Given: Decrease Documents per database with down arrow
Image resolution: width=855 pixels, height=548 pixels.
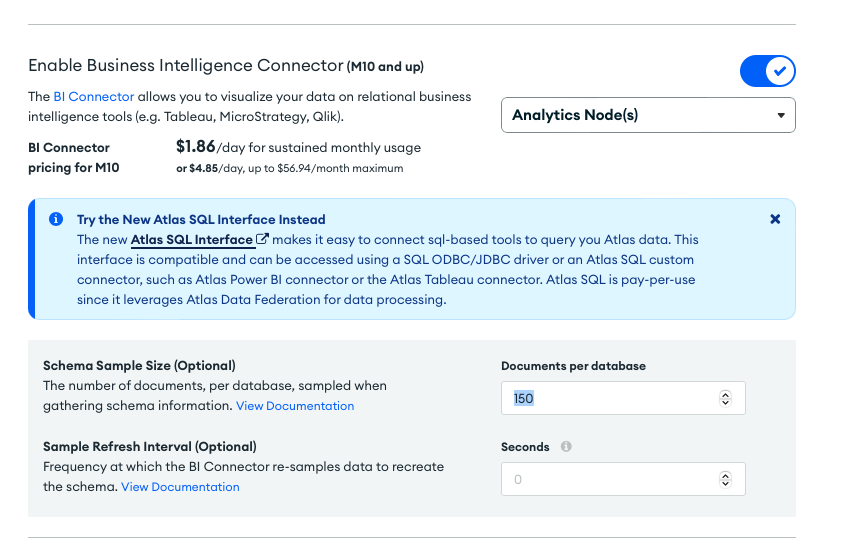Looking at the screenshot, I should [725, 403].
